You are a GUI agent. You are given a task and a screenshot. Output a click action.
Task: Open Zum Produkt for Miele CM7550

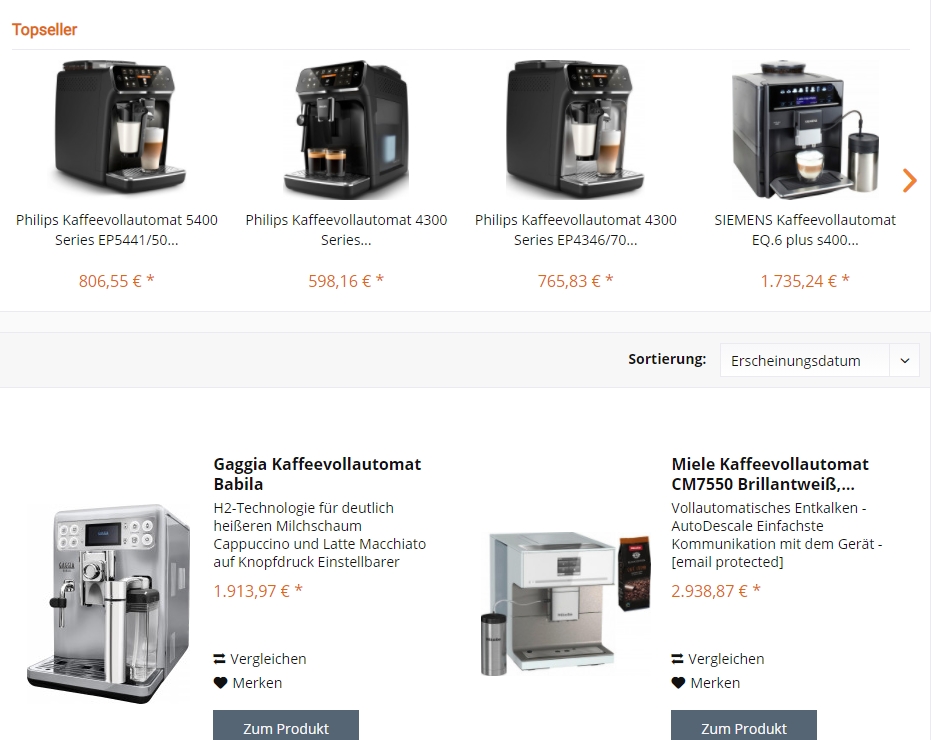[x=743, y=726]
